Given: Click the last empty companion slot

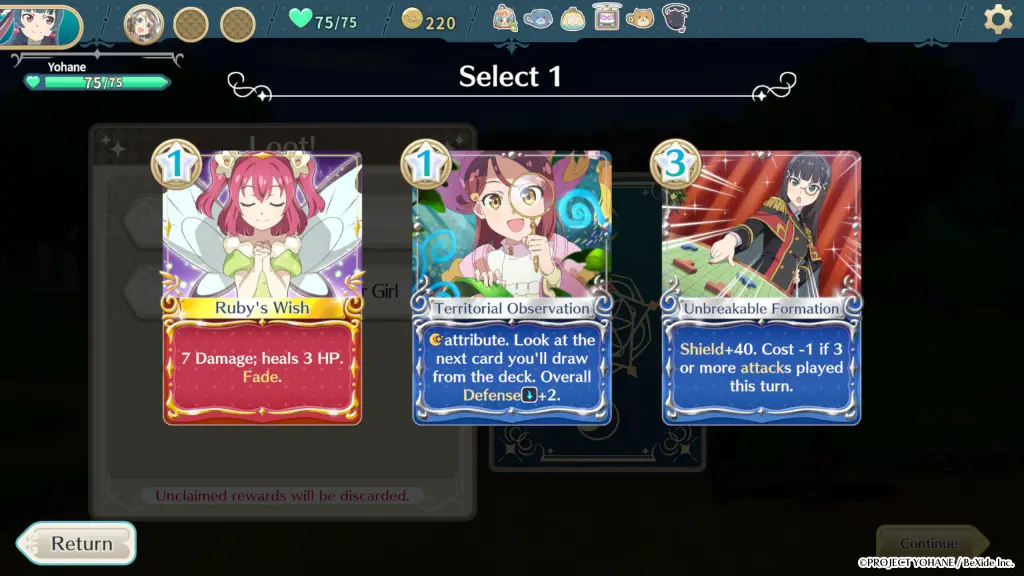Looking at the screenshot, I should pyautogui.click(x=238, y=24).
